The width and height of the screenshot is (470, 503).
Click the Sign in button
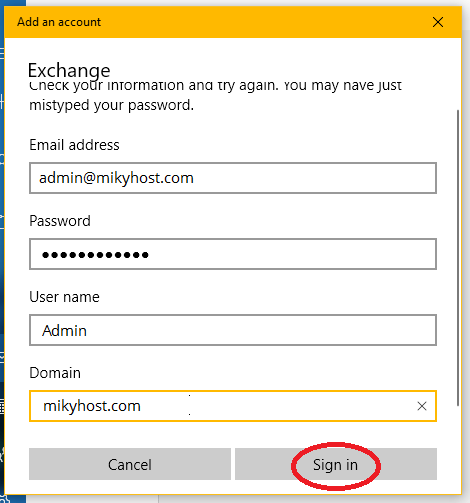coord(336,464)
